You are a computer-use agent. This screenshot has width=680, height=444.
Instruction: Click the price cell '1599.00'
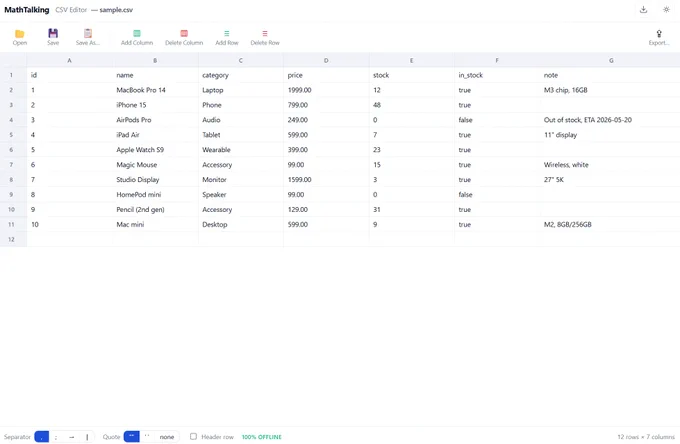point(326,180)
